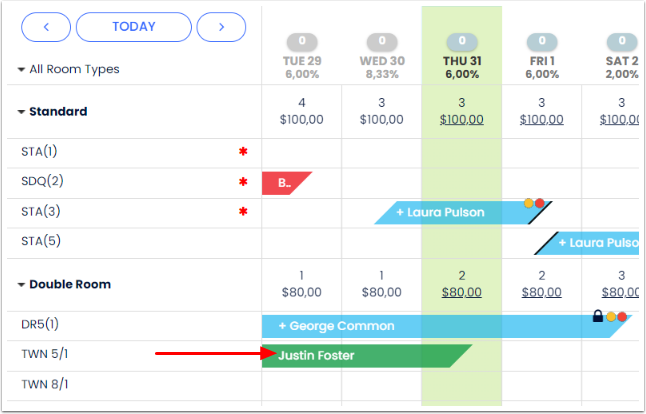Click lock icon on George Common booking
The width and height of the screenshot is (646, 414).
coord(598,316)
